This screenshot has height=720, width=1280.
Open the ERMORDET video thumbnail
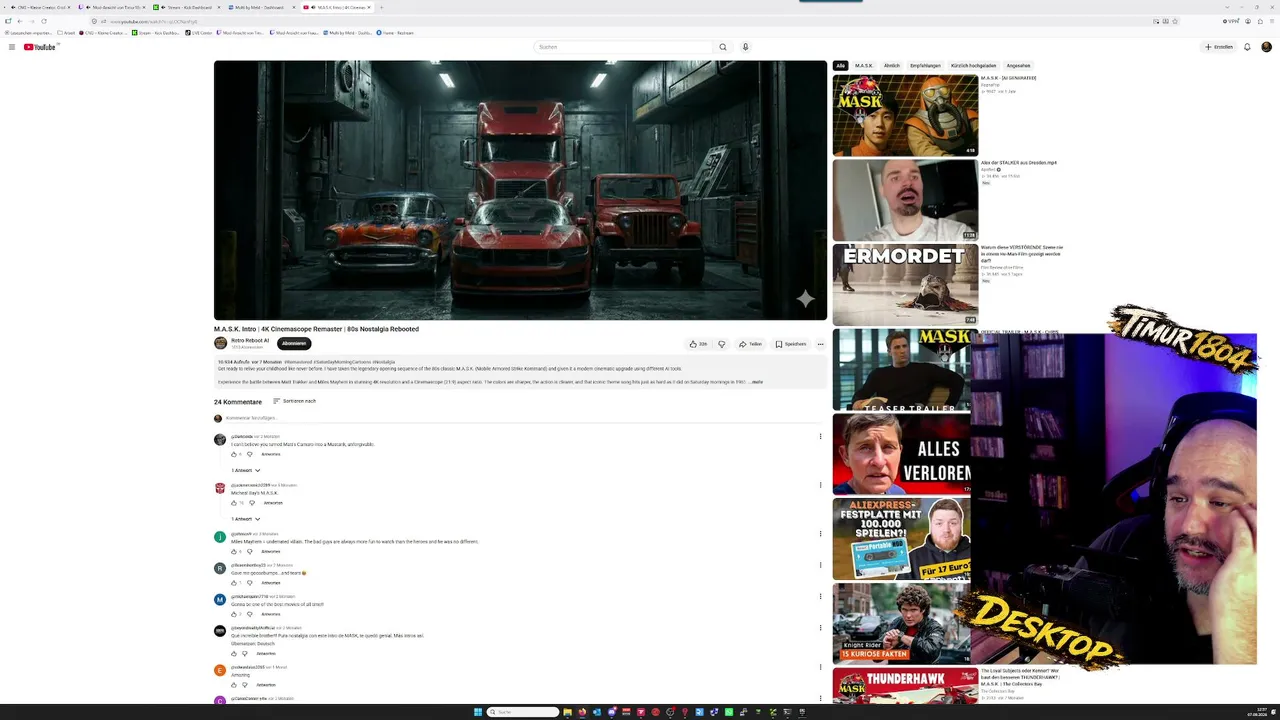coord(905,284)
